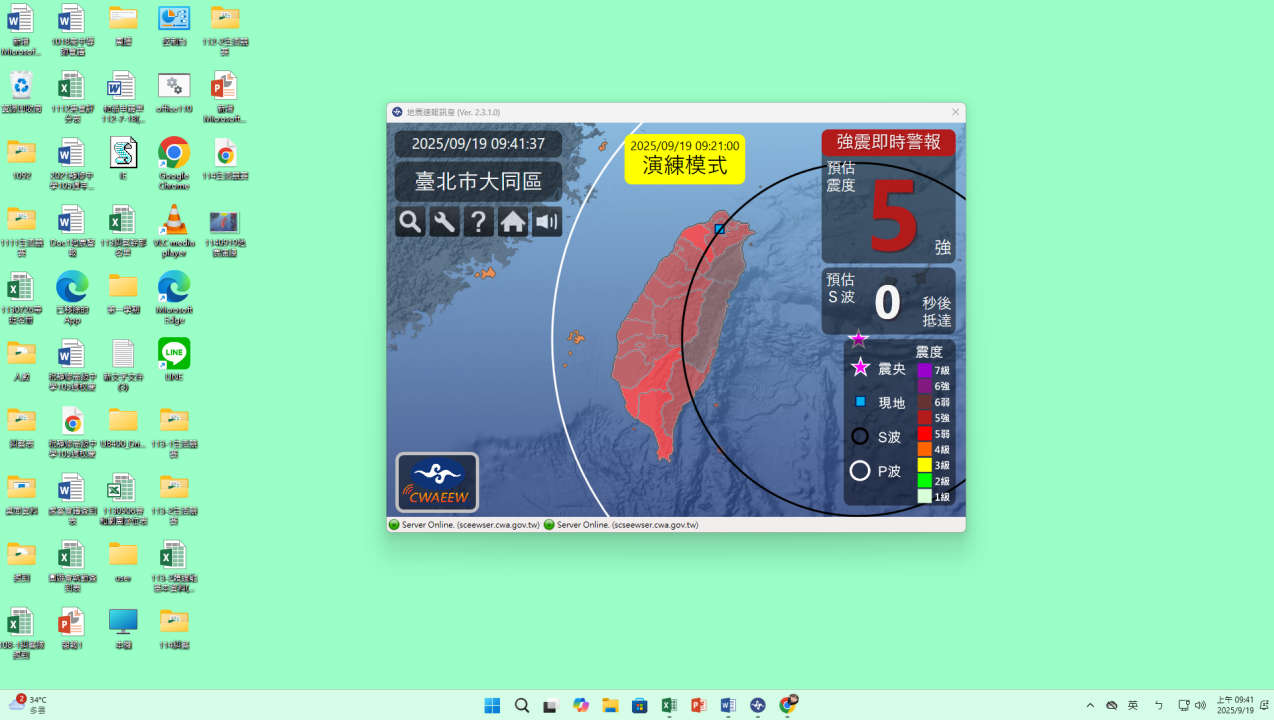Open taskbar clock showing 上午 09:41

(x=1235, y=705)
